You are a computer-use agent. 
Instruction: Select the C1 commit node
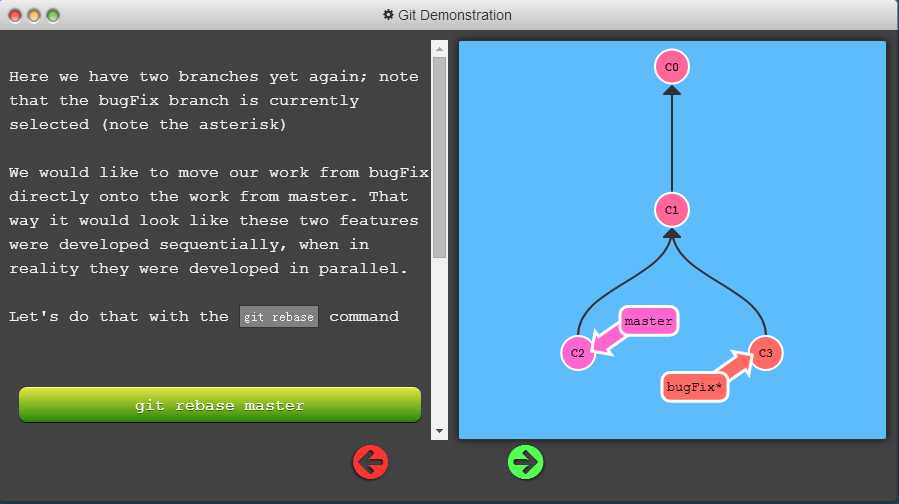point(671,210)
